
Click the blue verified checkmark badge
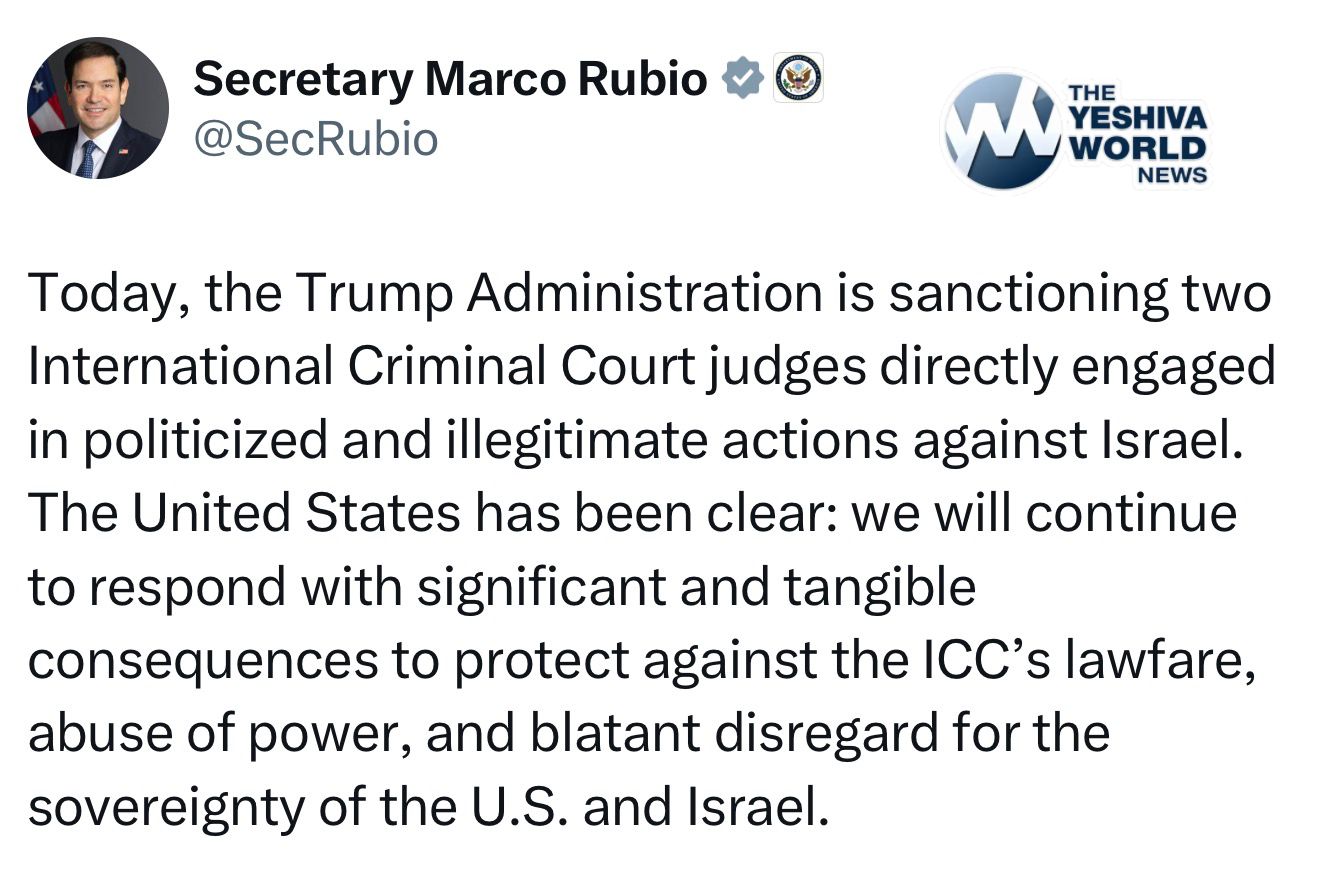tap(743, 78)
